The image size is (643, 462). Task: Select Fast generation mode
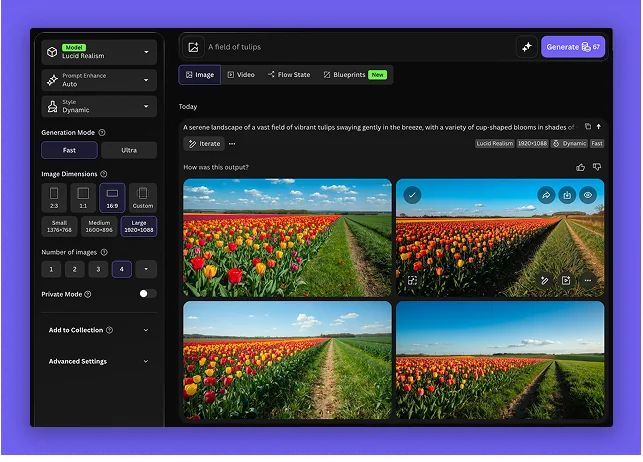69,150
